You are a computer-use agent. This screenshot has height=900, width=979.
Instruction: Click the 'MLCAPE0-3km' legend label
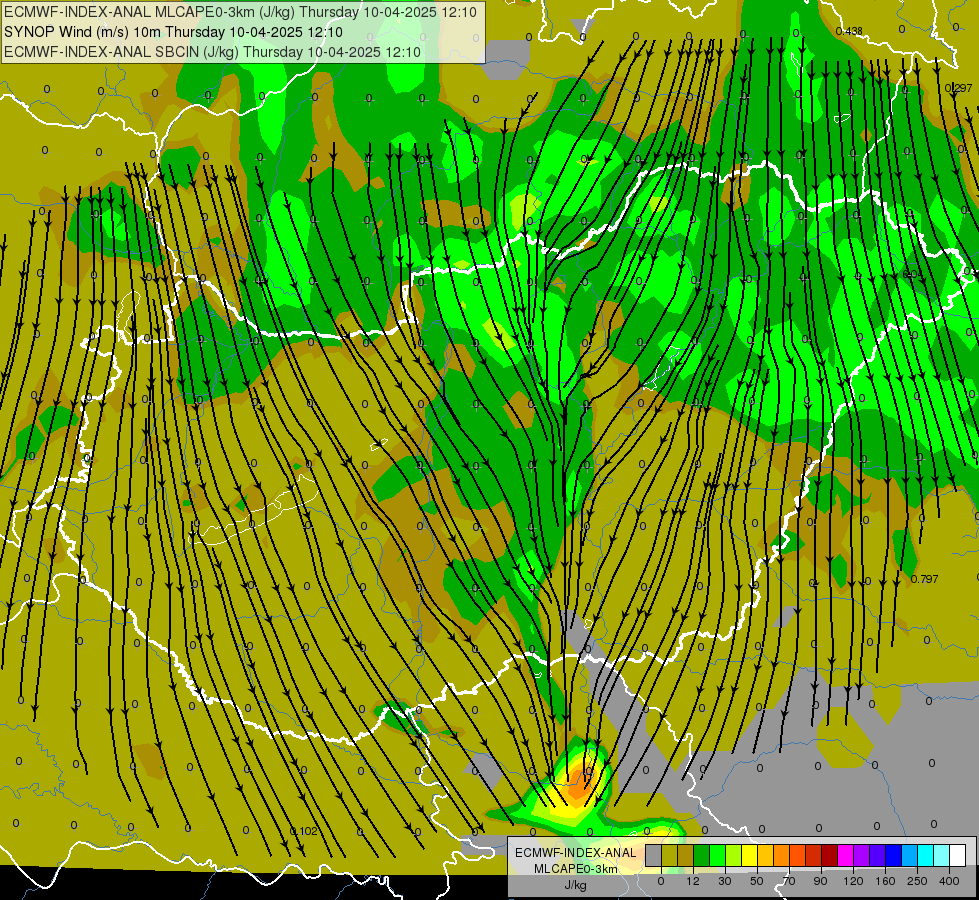click(575, 869)
